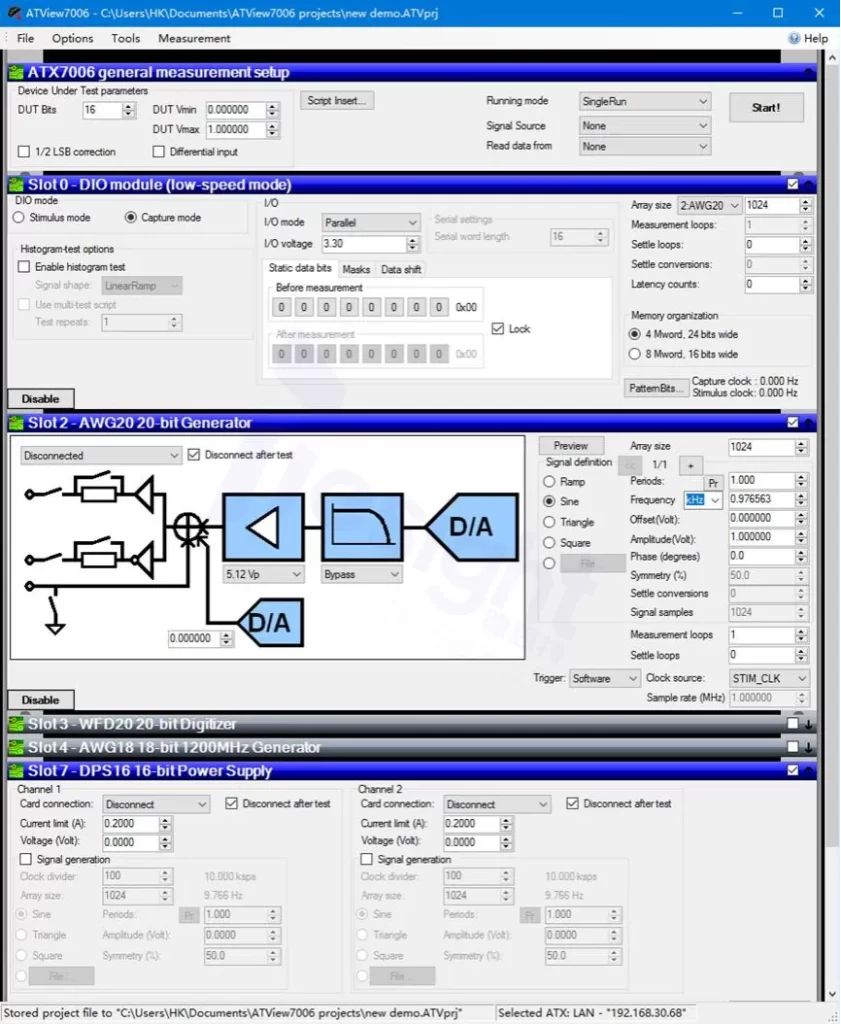The height and width of the screenshot is (1024, 841).
Task: Click the summing junction node in the diagram
Action: (188, 527)
